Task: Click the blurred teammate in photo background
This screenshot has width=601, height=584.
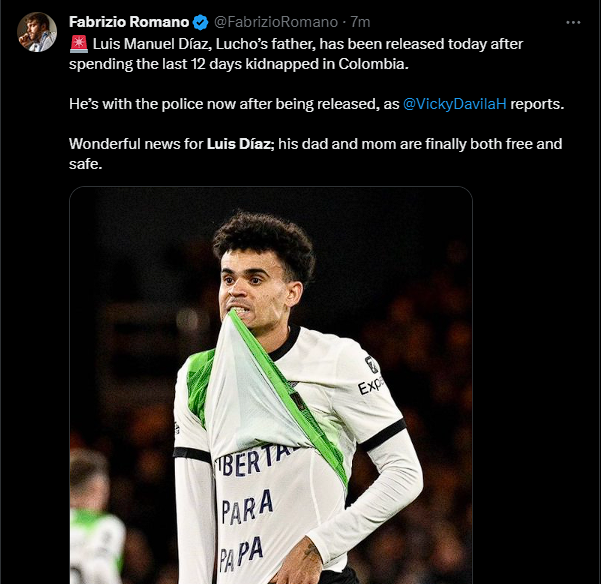Action: coord(95,520)
